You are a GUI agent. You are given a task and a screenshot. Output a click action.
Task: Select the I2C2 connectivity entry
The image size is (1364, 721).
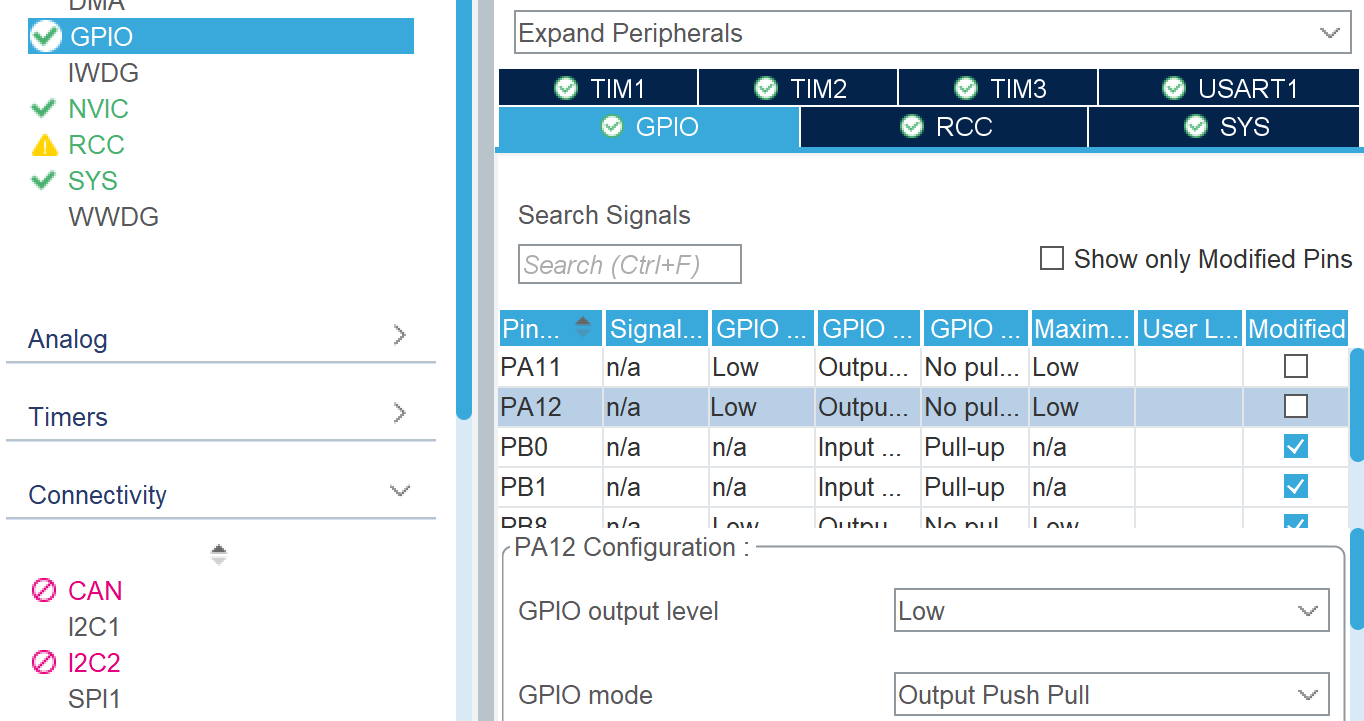coord(94,663)
